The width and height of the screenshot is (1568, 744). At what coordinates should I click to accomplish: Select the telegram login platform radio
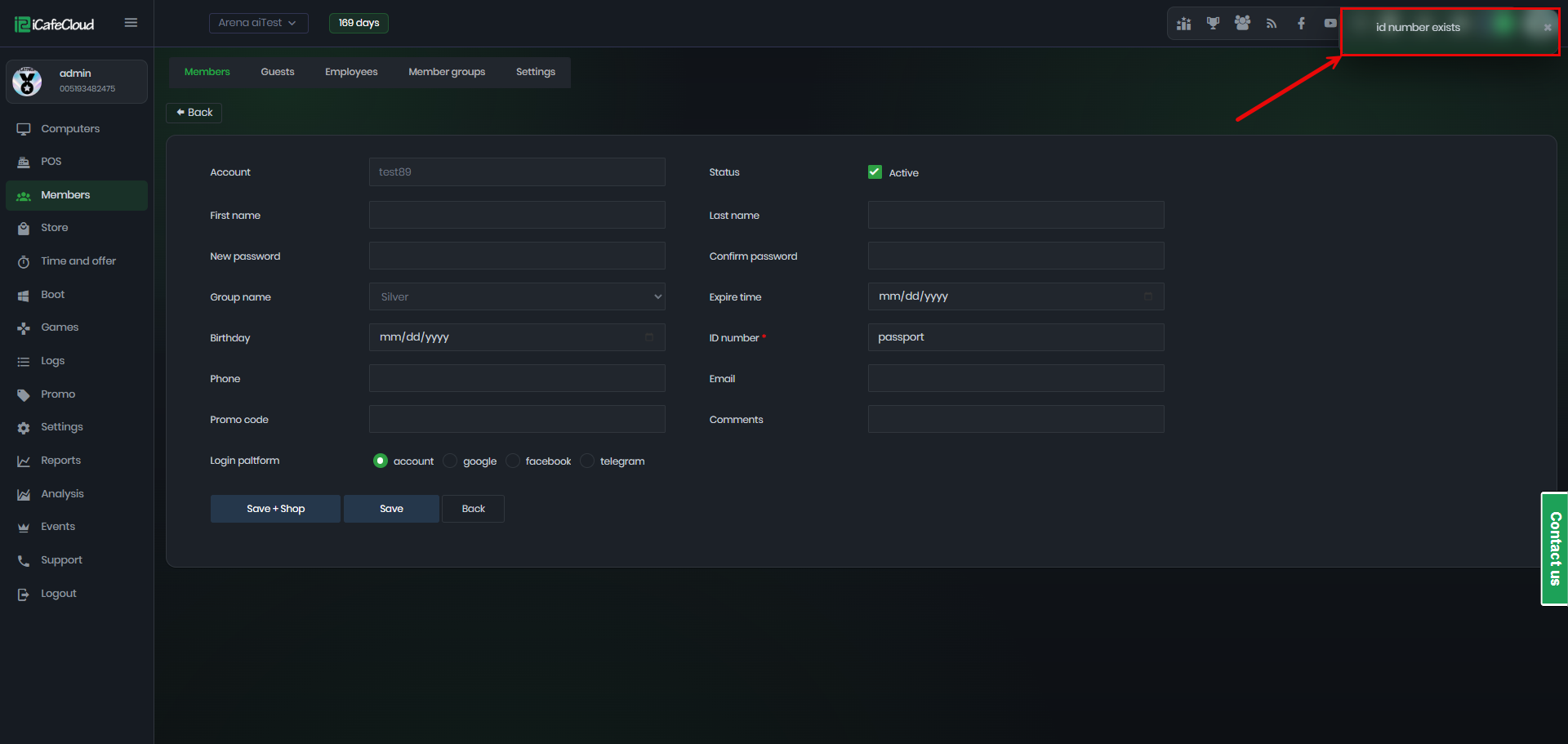point(587,461)
